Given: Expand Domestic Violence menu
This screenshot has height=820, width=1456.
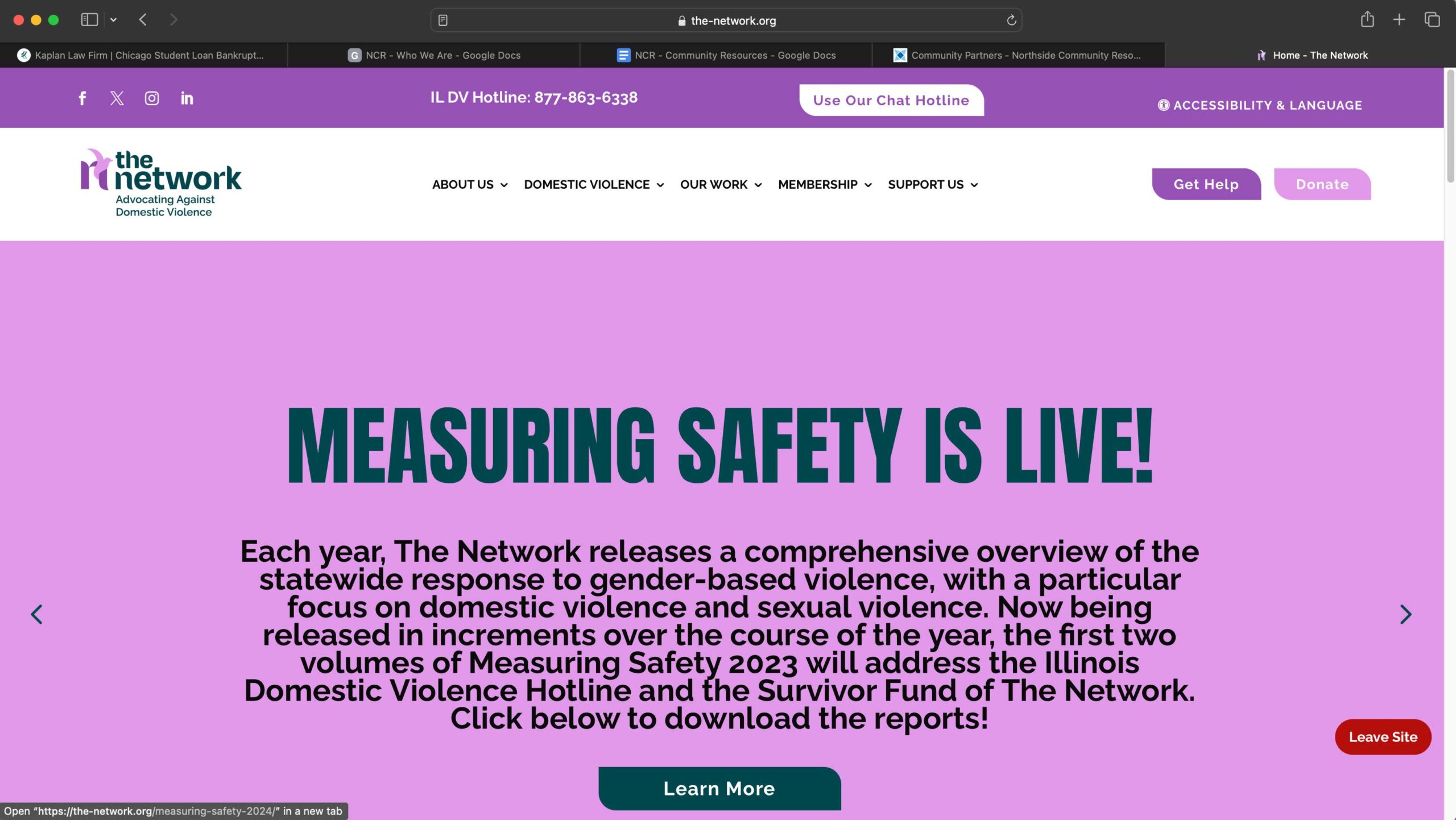Looking at the screenshot, I should click(x=594, y=185).
